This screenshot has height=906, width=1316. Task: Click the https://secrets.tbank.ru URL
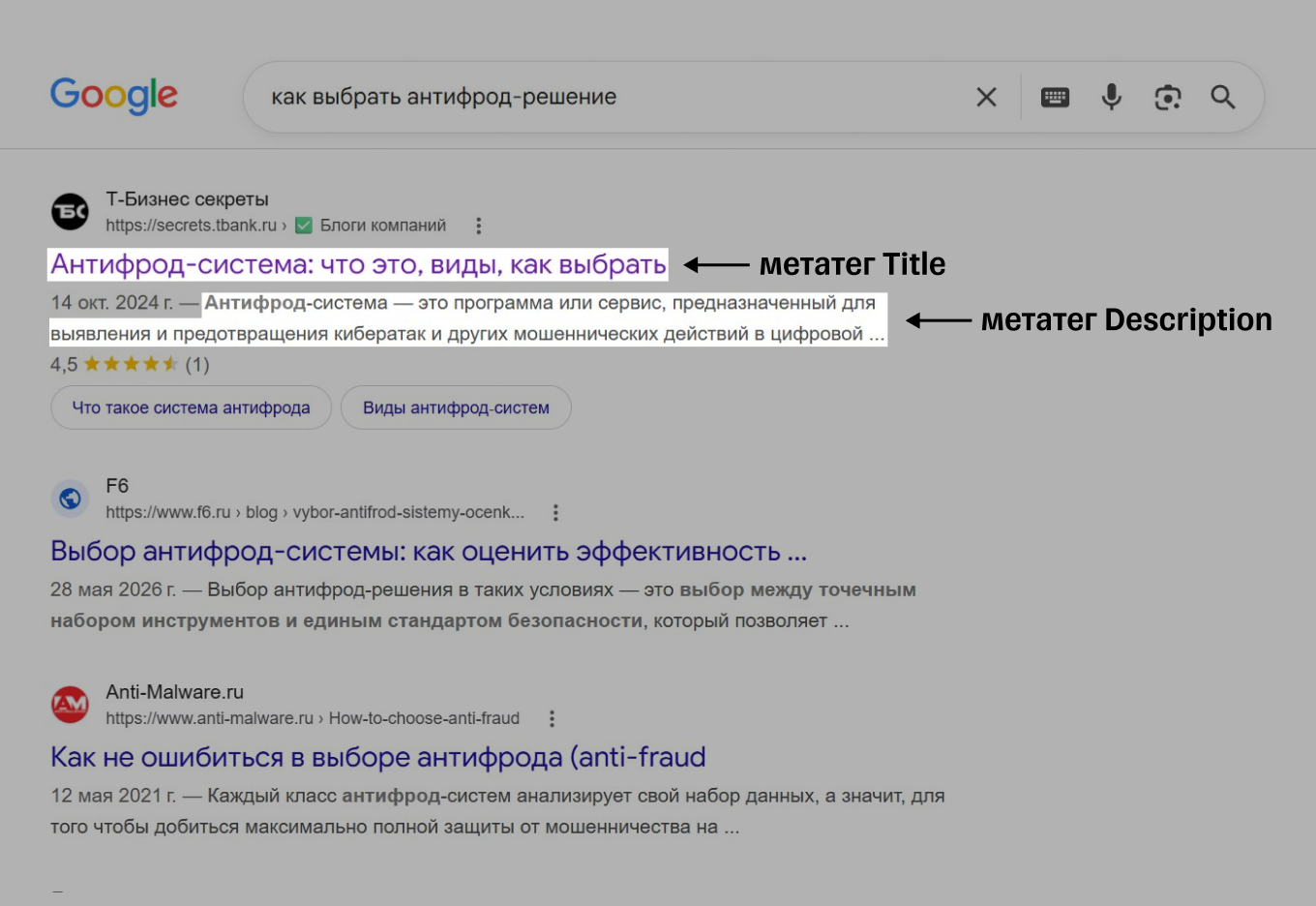(192, 226)
